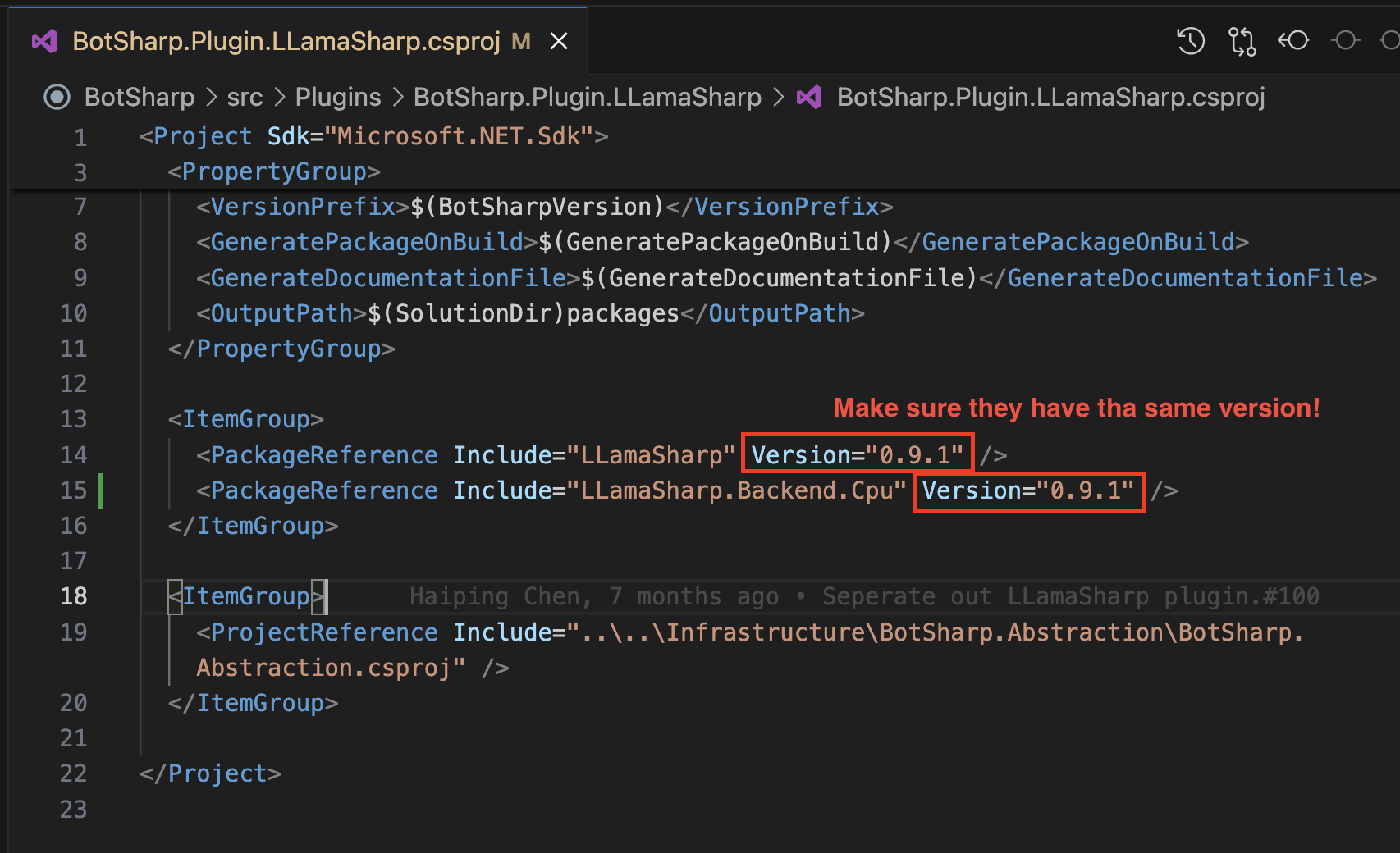This screenshot has height=853, width=1400.
Task: Click the opening ItemGroup tag on line 13
Action: (245, 419)
